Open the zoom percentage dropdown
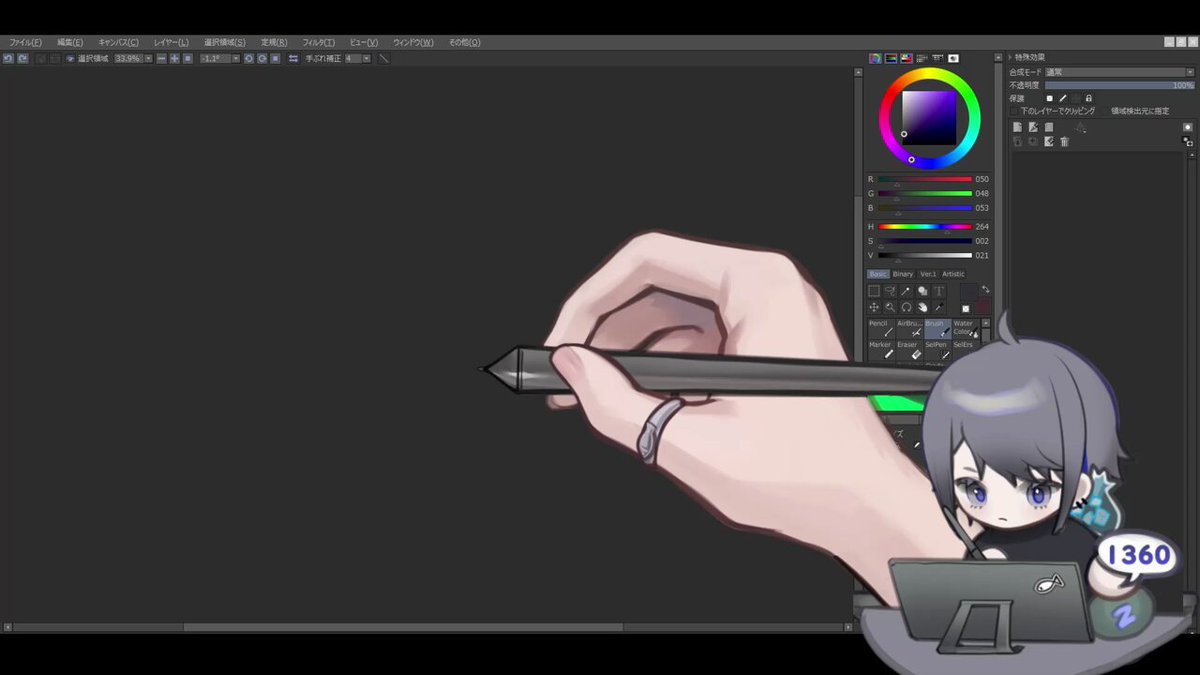The width and height of the screenshot is (1200, 675). pyautogui.click(x=148, y=58)
